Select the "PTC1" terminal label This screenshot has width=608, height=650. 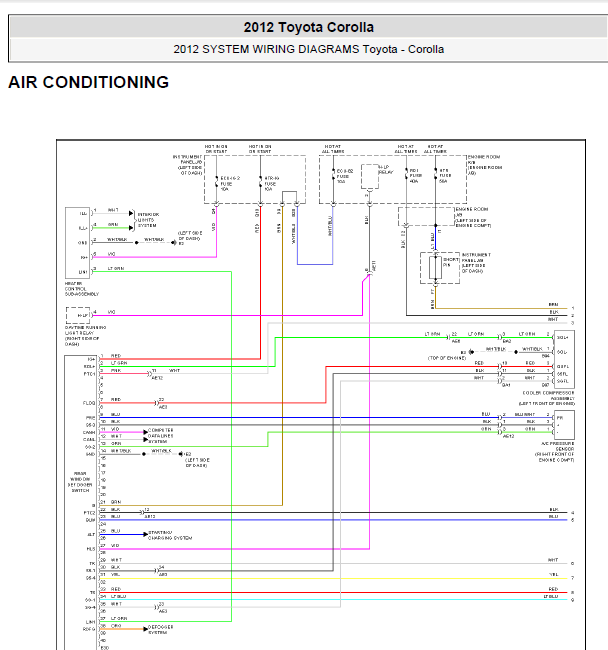point(90,374)
